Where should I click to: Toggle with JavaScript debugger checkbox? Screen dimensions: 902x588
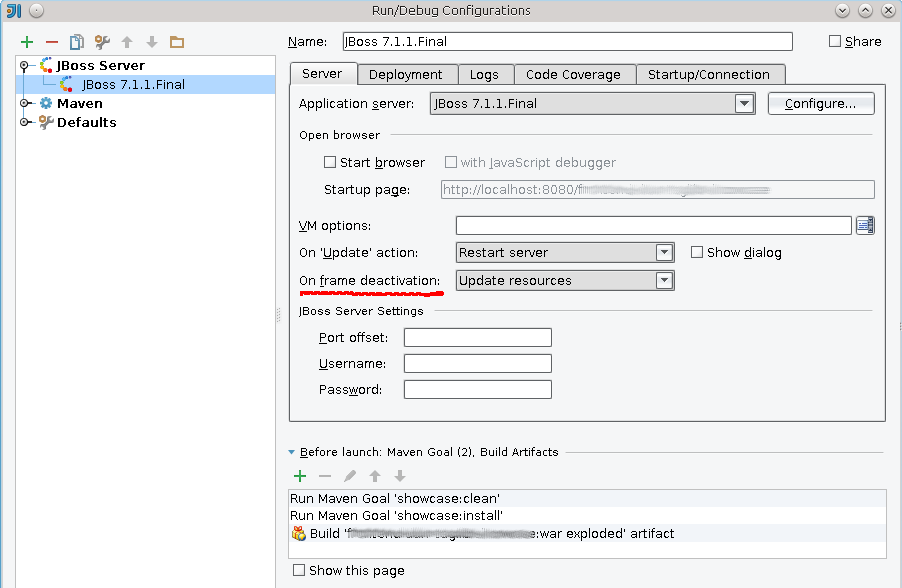[451, 162]
